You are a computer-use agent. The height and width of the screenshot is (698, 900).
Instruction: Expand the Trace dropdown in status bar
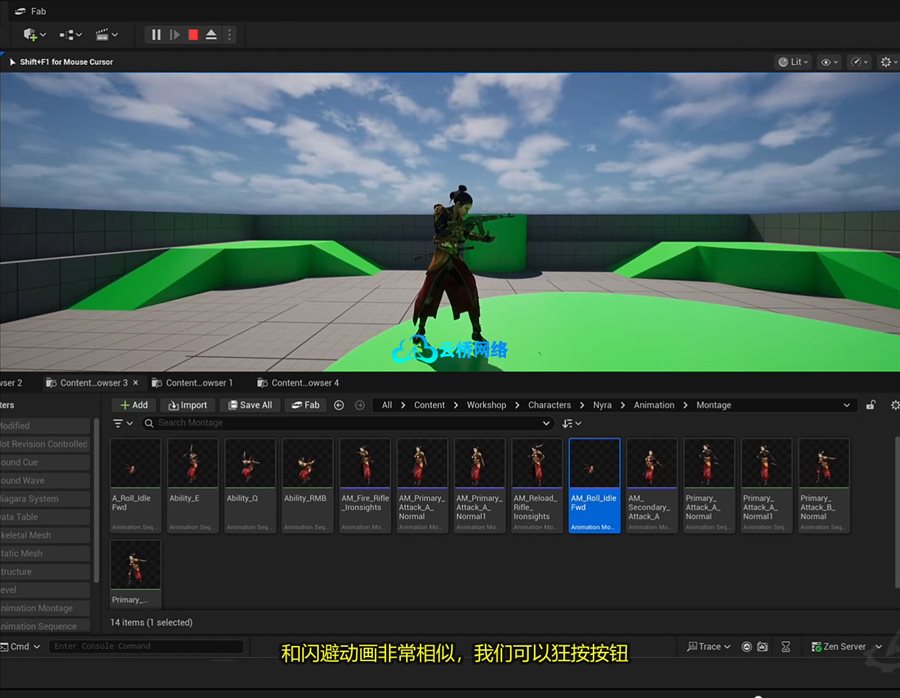coord(709,647)
